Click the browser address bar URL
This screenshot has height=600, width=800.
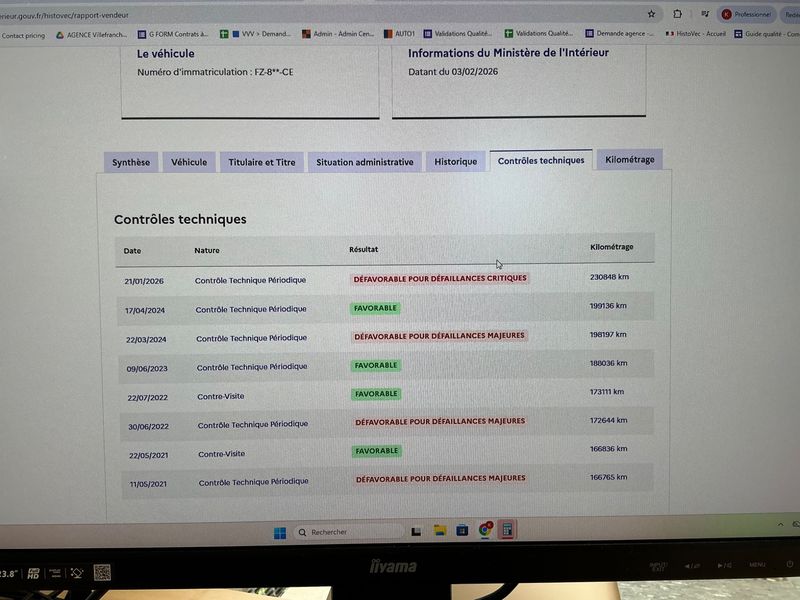coord(60,16)
